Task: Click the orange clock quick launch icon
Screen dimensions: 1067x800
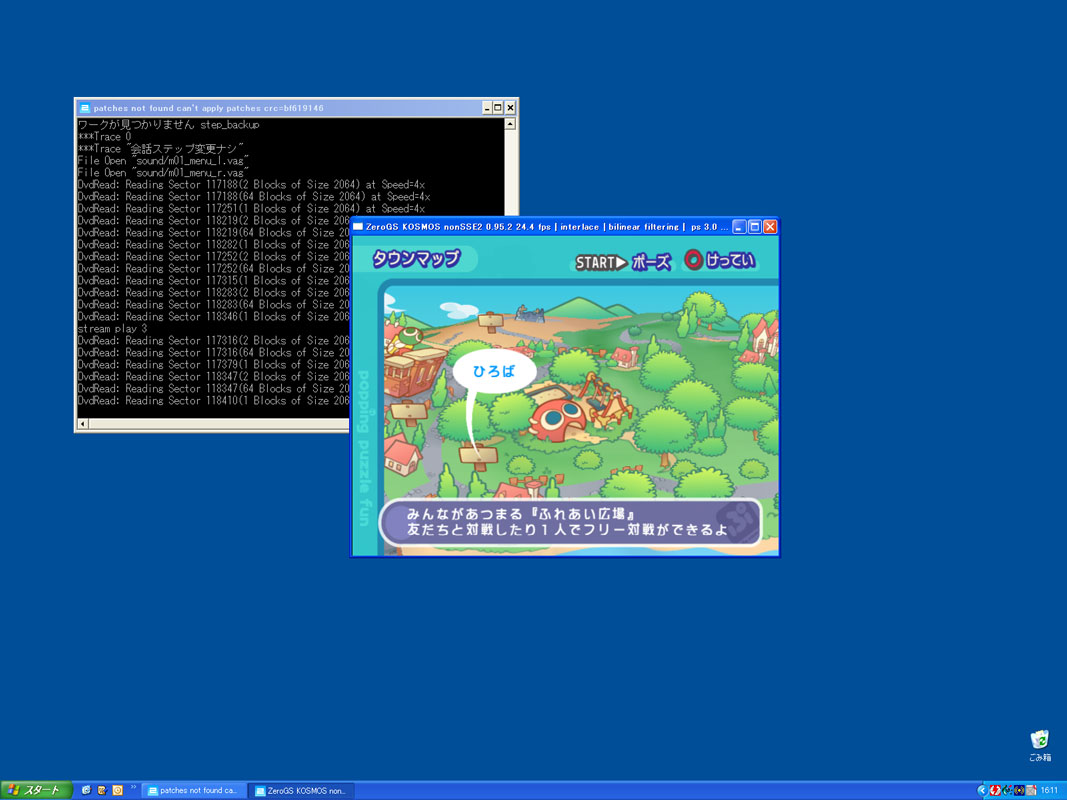Action: point(117,790)
